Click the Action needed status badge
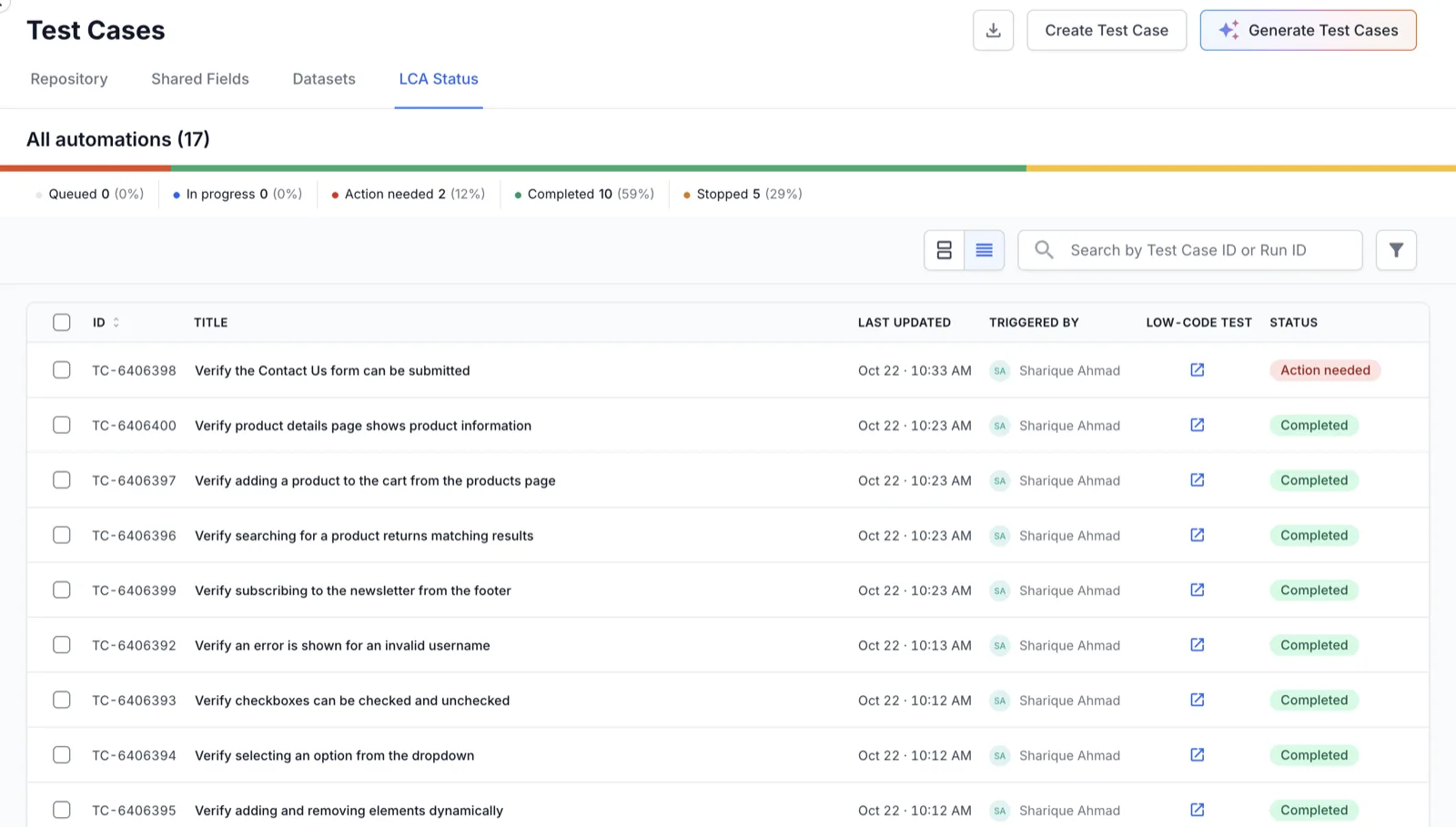The image size is (1456, 827). (1325, 370)
